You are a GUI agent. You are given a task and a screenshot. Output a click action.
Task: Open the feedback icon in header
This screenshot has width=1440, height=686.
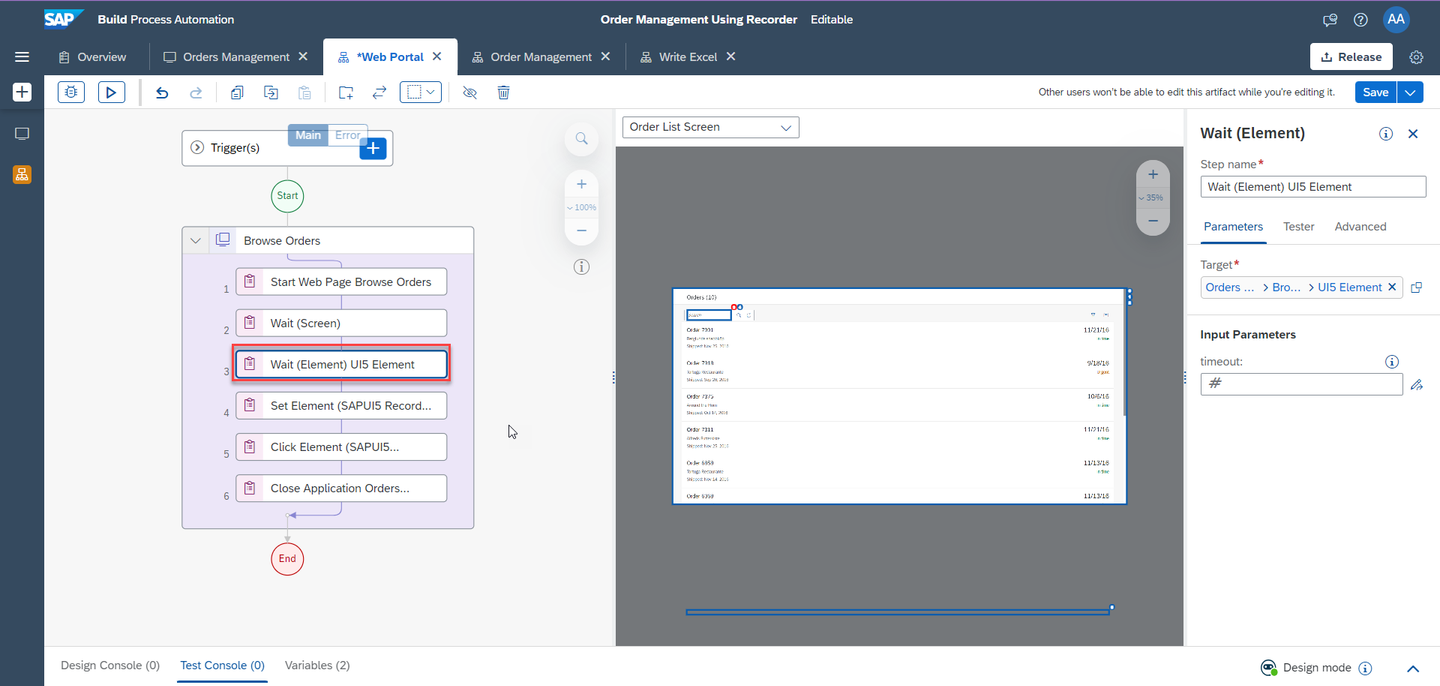point(1330,20)
